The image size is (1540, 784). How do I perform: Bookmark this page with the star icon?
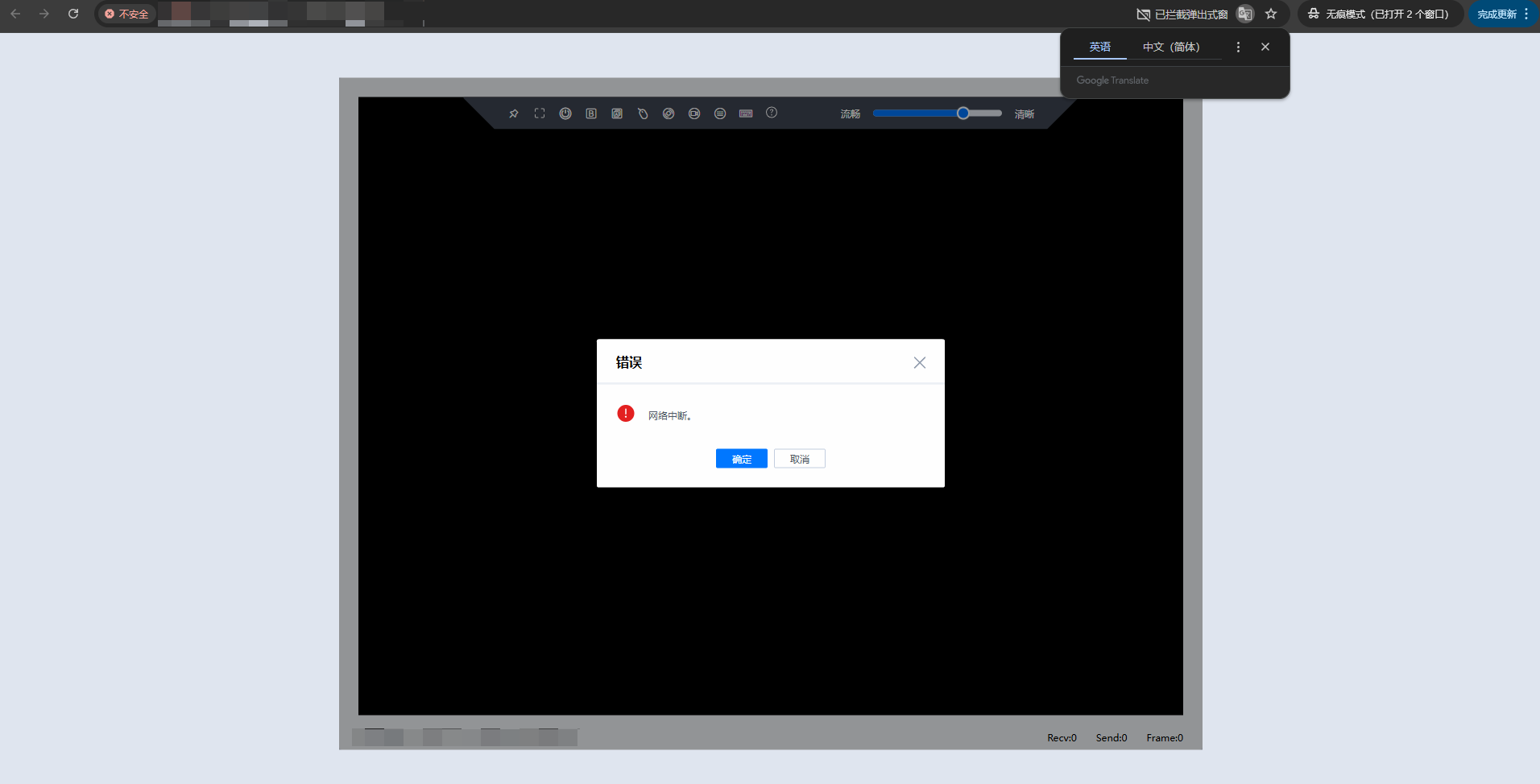tap(1271, 14)
